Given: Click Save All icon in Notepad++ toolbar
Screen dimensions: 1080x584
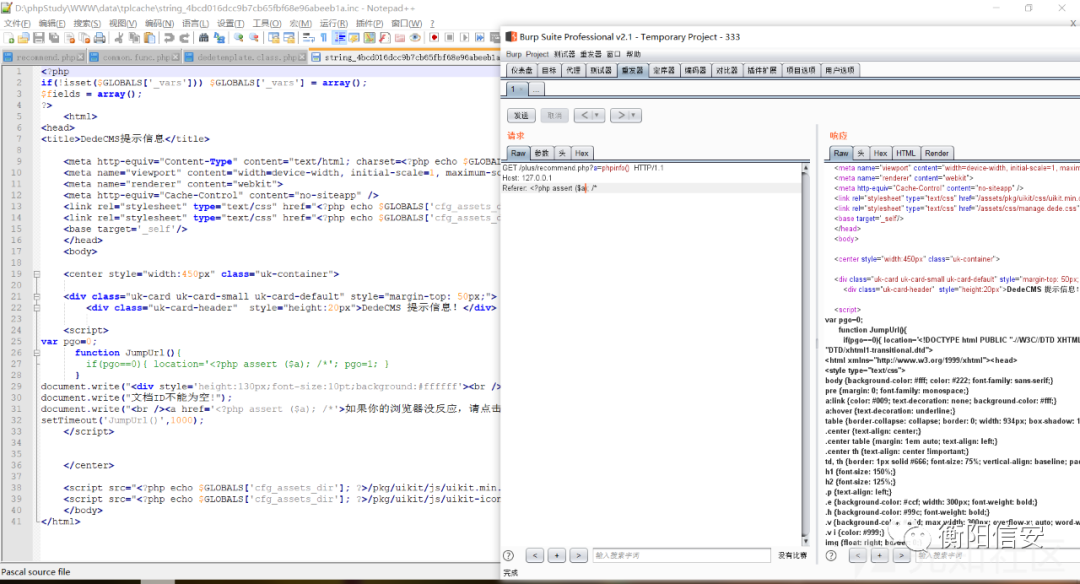Looking at the screenshot, I should click(54, 38).
